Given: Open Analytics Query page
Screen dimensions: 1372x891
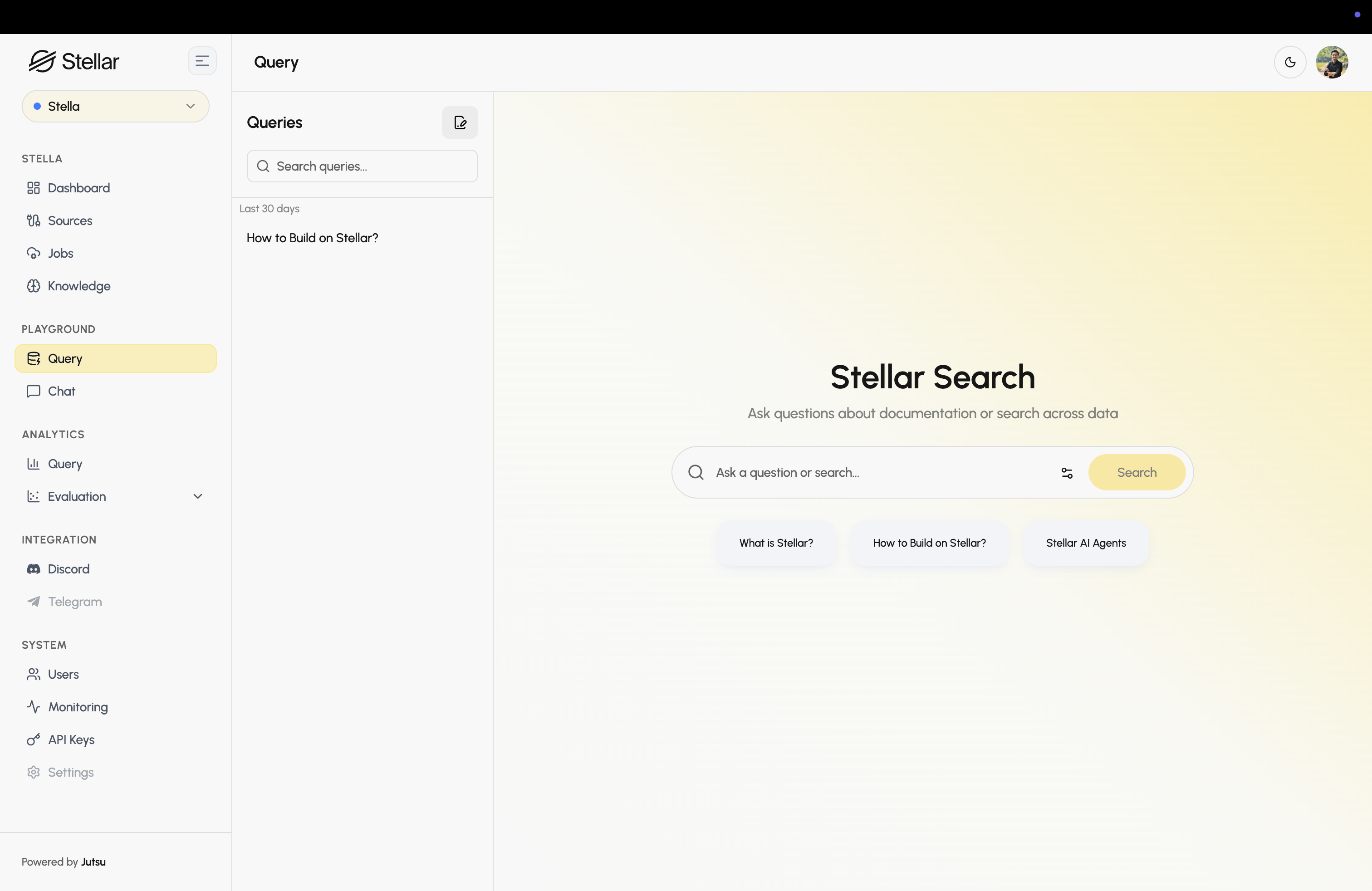Looking at the screenshot, I should pos(64,464).
